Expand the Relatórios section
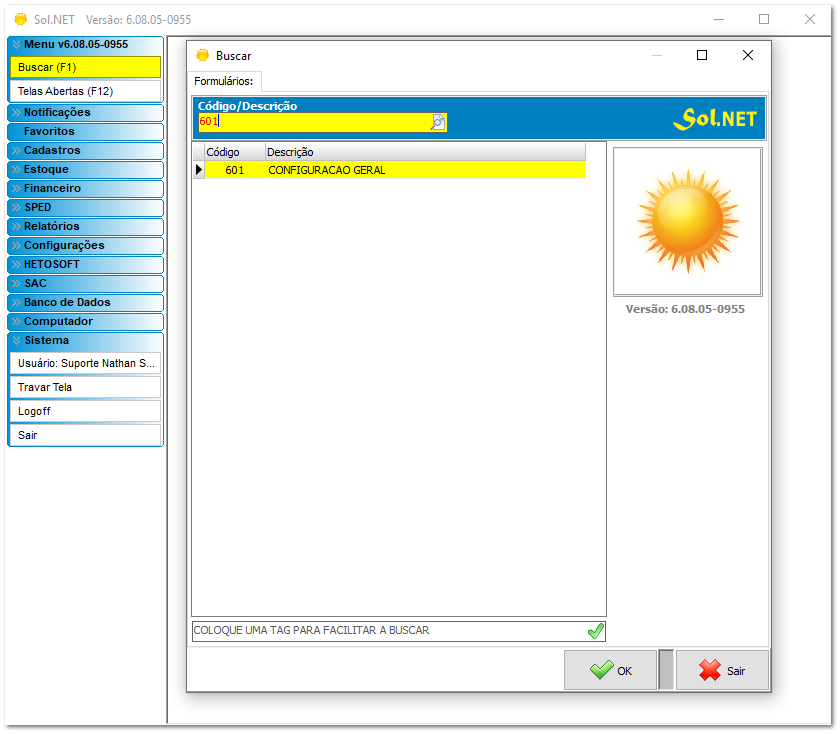This screenshot has height=734, width=840. (x=85, y=226)
